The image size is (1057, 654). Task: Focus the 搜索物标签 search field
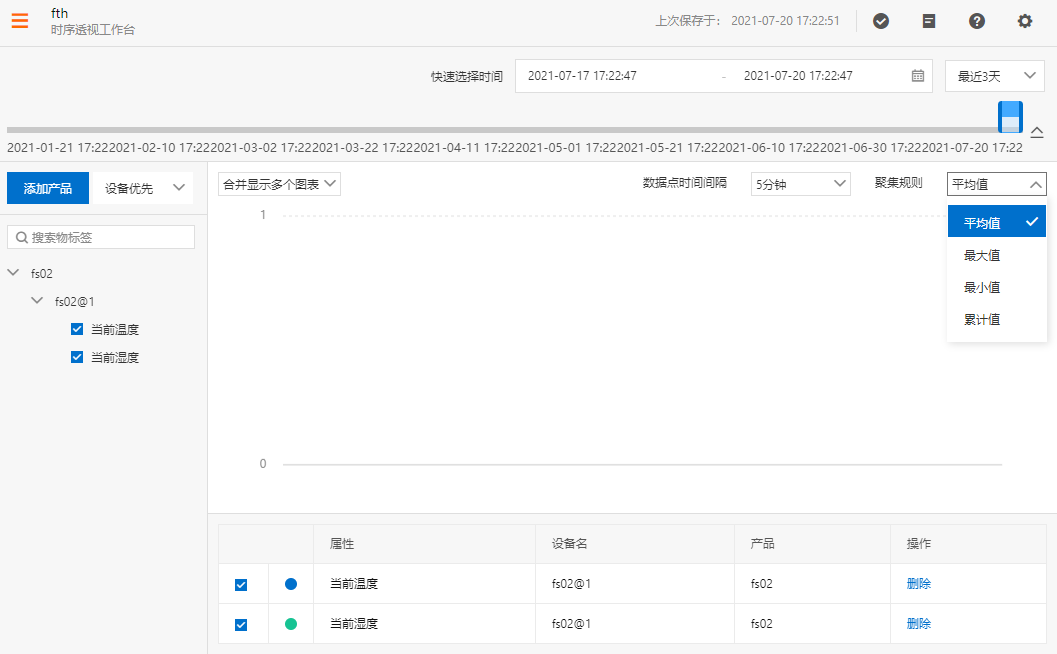pos(110,238)
